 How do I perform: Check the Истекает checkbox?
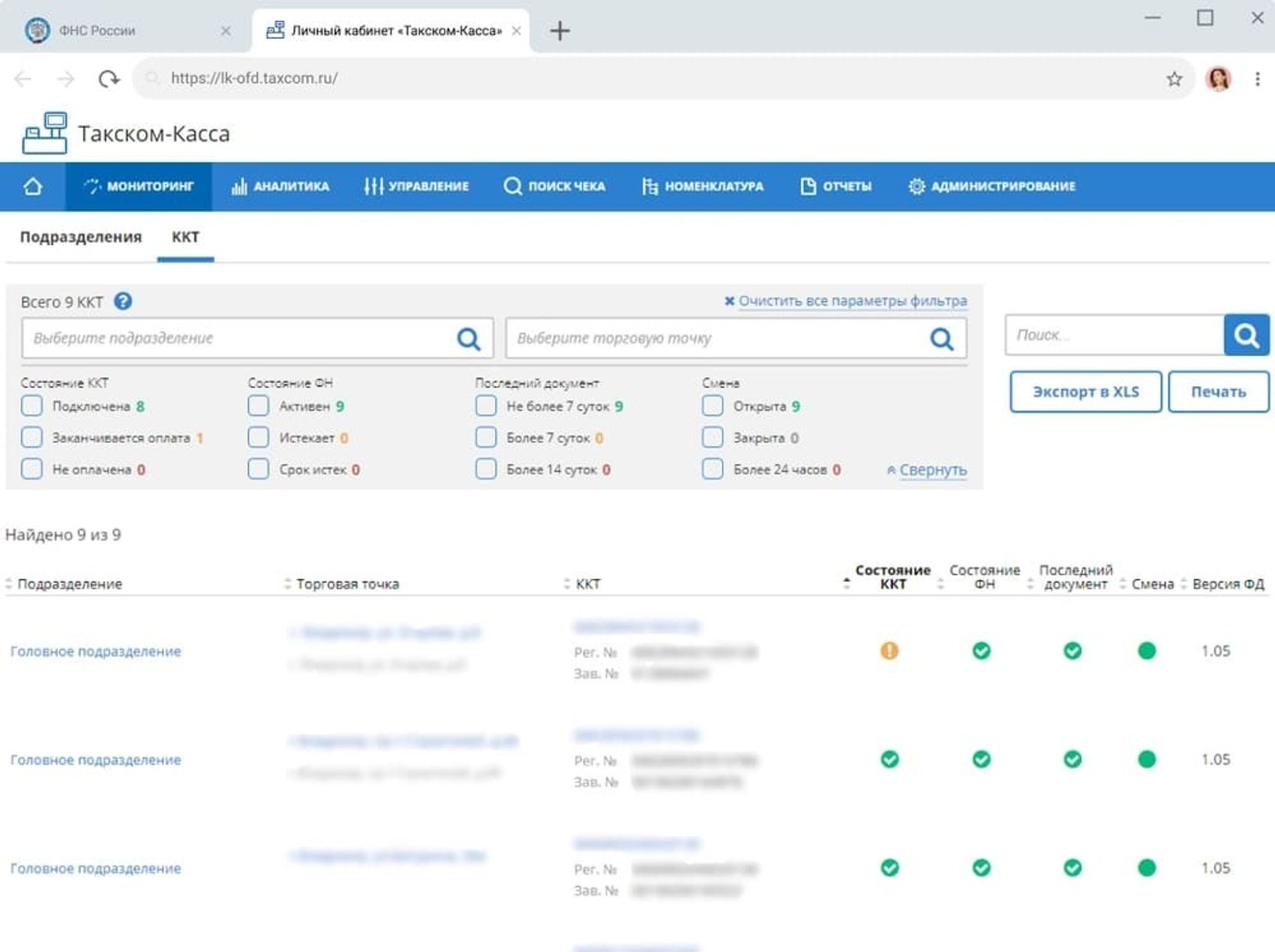[x=258, y=437]
